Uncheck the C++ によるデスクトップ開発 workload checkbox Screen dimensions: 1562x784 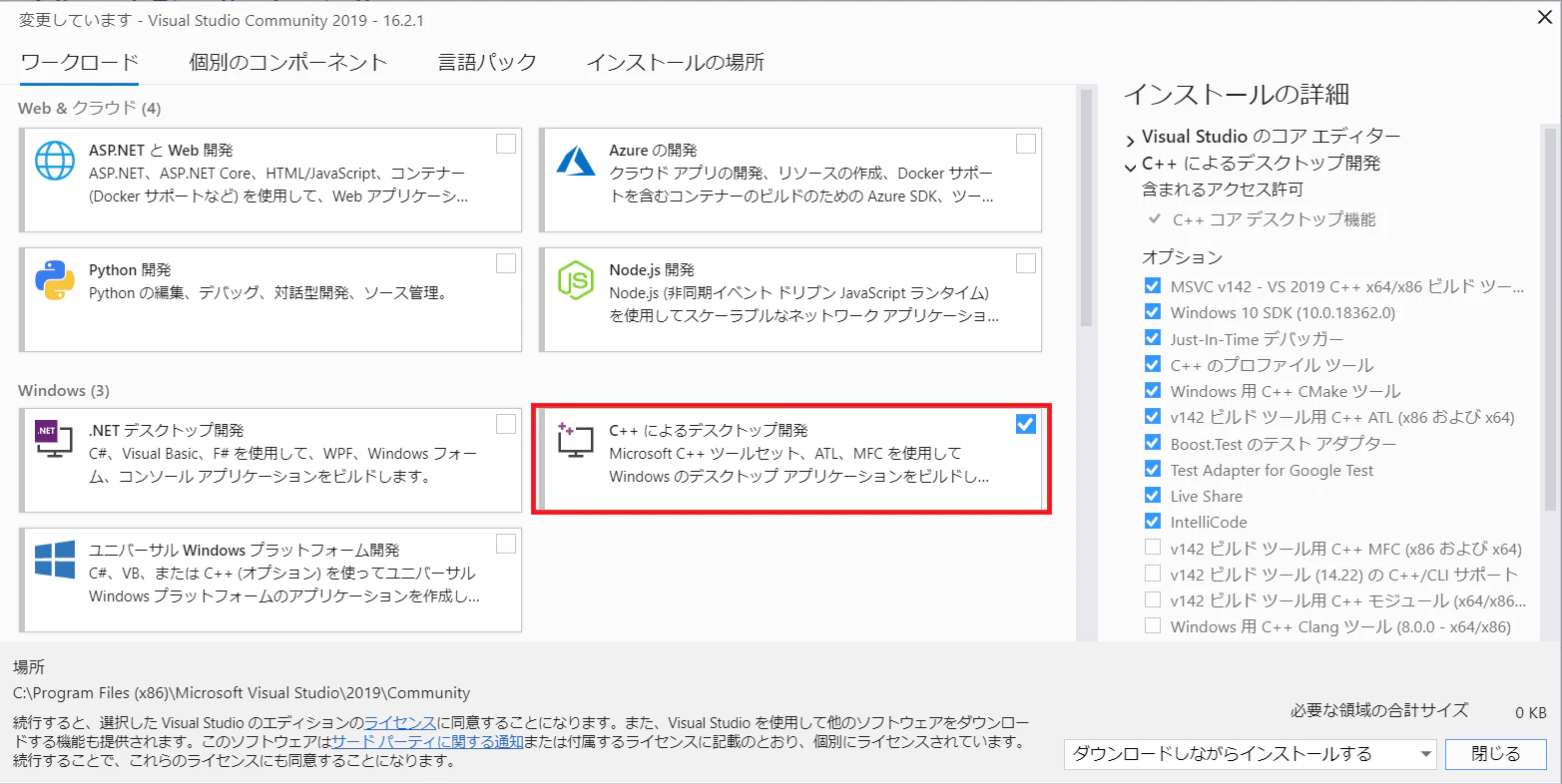[x=1025, y=424]
